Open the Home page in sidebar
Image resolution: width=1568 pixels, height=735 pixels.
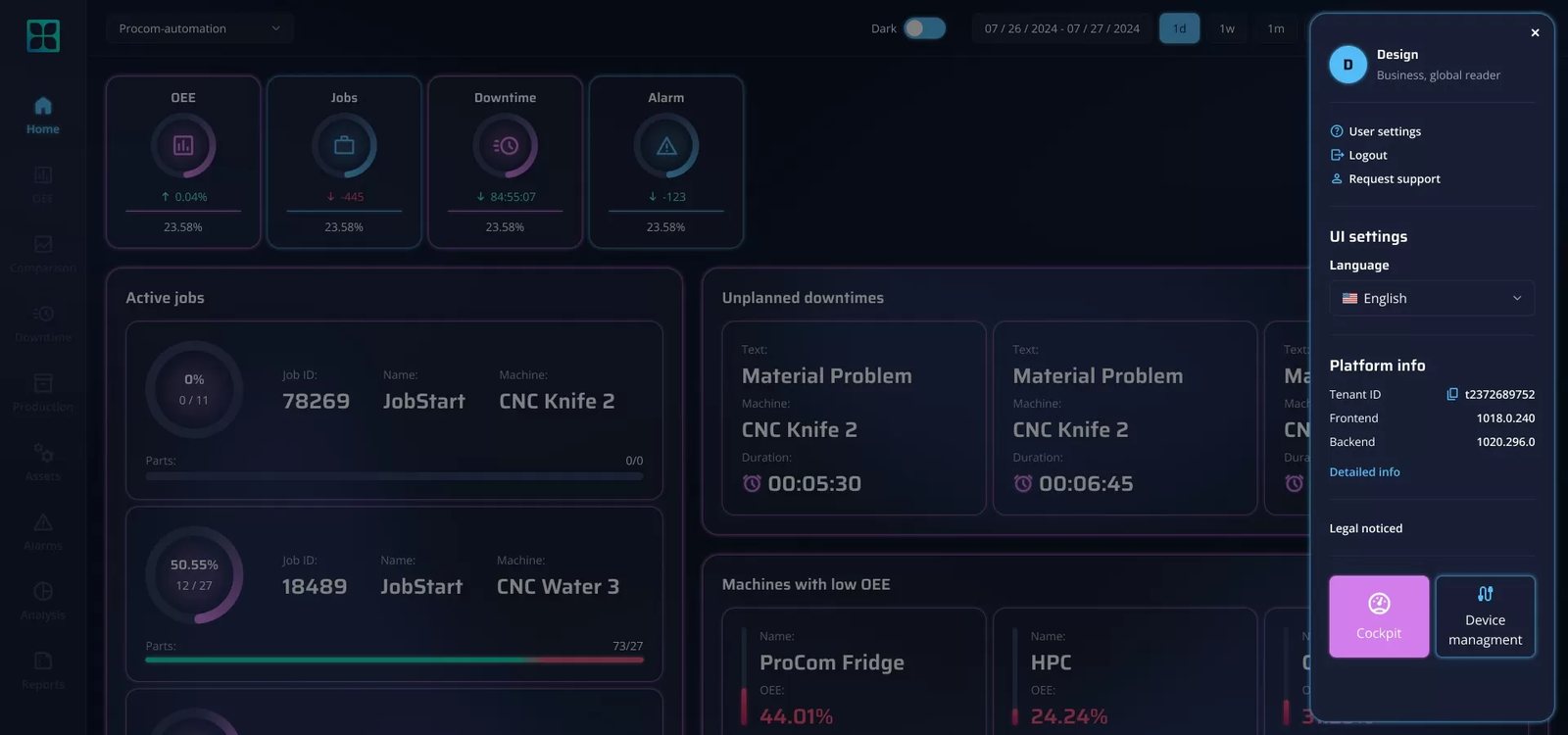coord(43,115)
